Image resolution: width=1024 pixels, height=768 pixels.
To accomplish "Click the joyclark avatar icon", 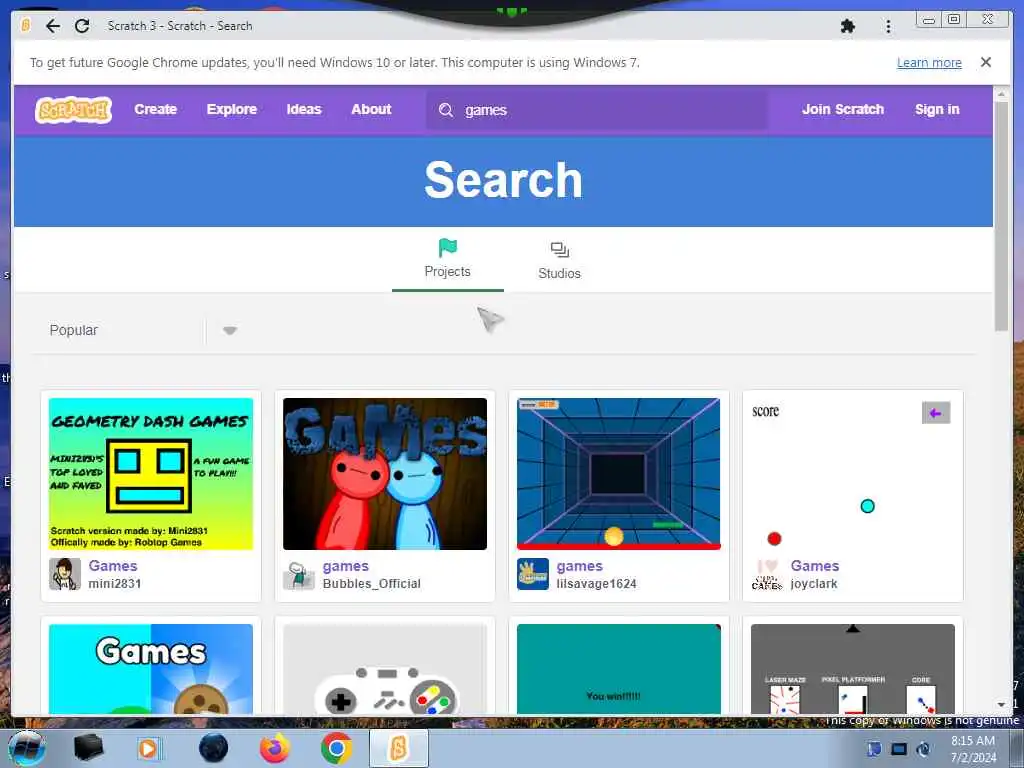I will point(767,574).
